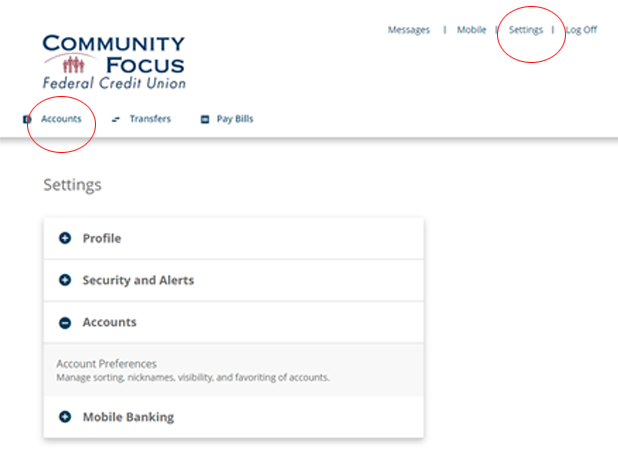Click the Pay Bills icon
The image size is (618, 460).
(205, 119)
